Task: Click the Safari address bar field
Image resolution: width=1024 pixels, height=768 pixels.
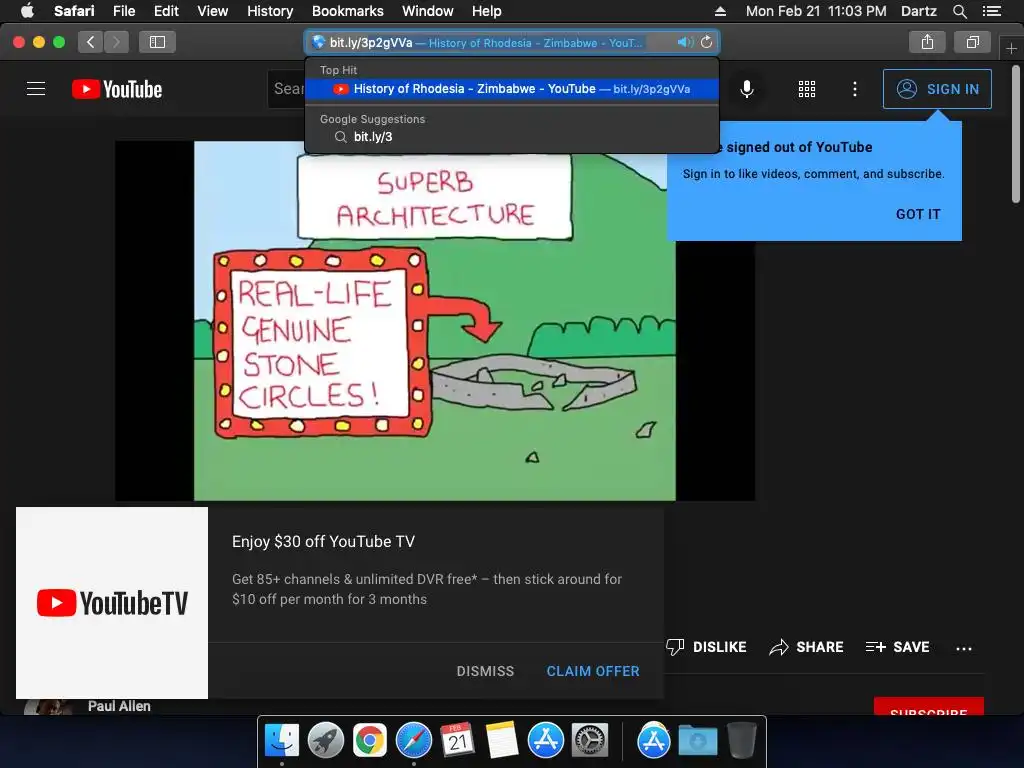Action: pyautogui.click(x=512, y=42)
